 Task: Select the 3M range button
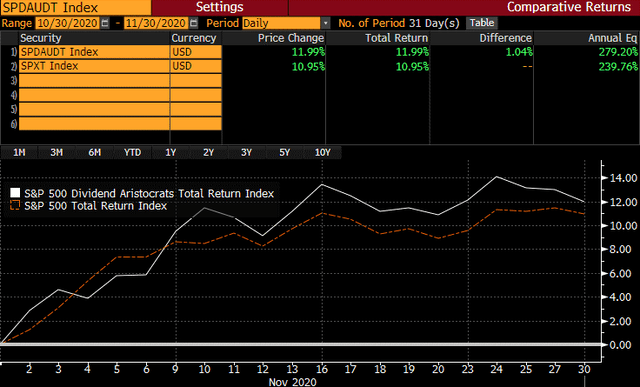(x=57, y=152)
